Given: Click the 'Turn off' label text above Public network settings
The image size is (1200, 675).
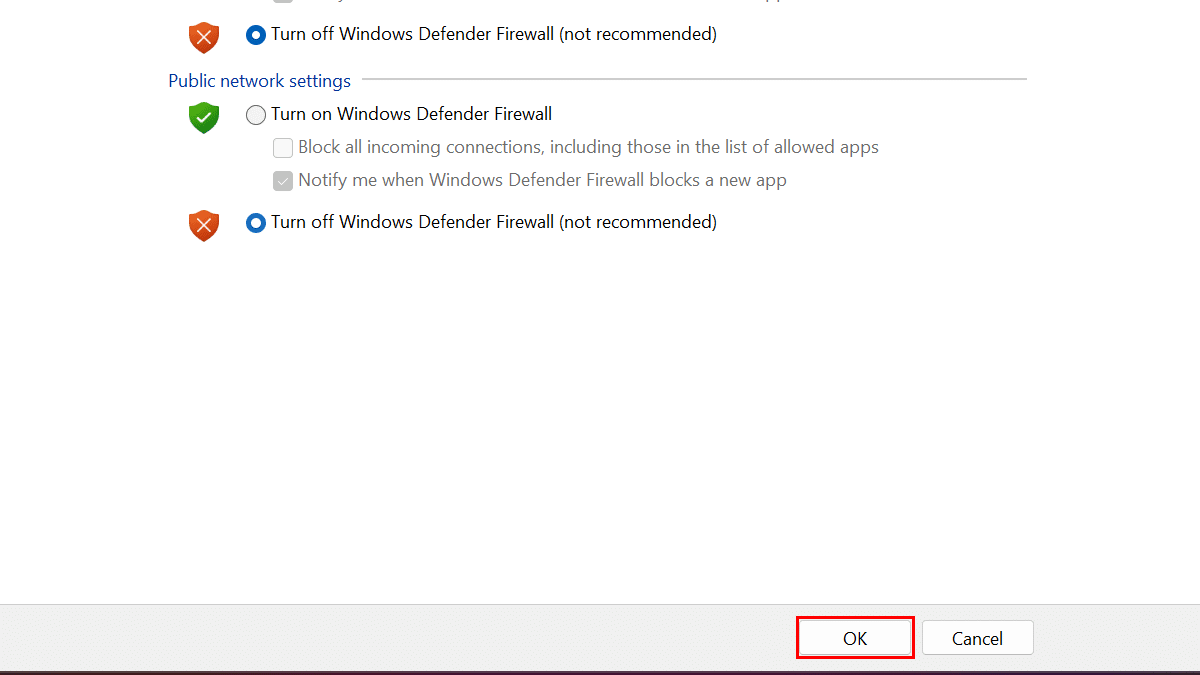Looking at the screenshot, I should point(412,34).
